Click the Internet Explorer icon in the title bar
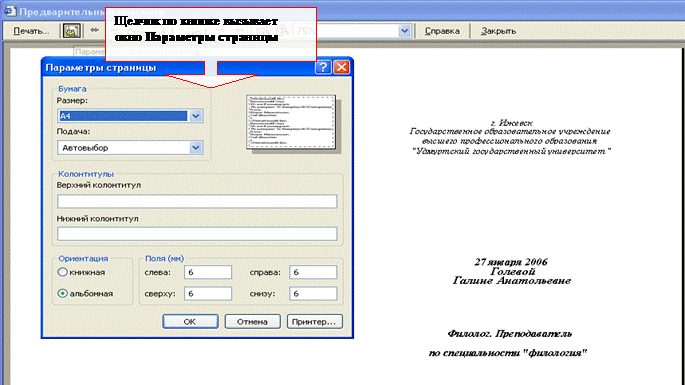685x385 pixels. [10, 11]
